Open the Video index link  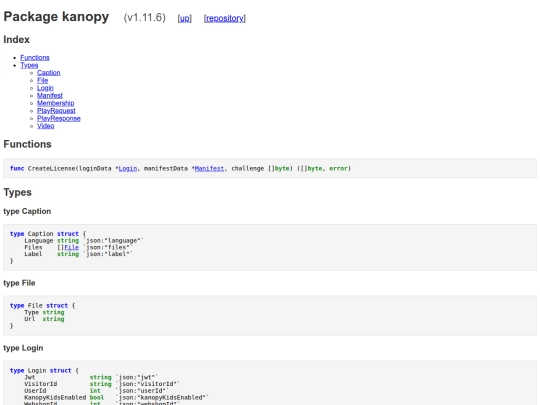(45, 126)
